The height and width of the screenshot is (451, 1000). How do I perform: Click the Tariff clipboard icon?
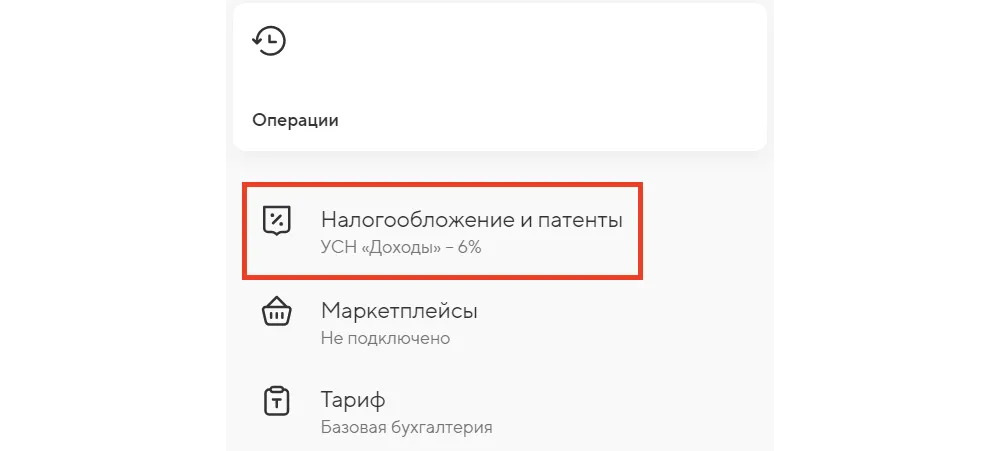[276, 402]
